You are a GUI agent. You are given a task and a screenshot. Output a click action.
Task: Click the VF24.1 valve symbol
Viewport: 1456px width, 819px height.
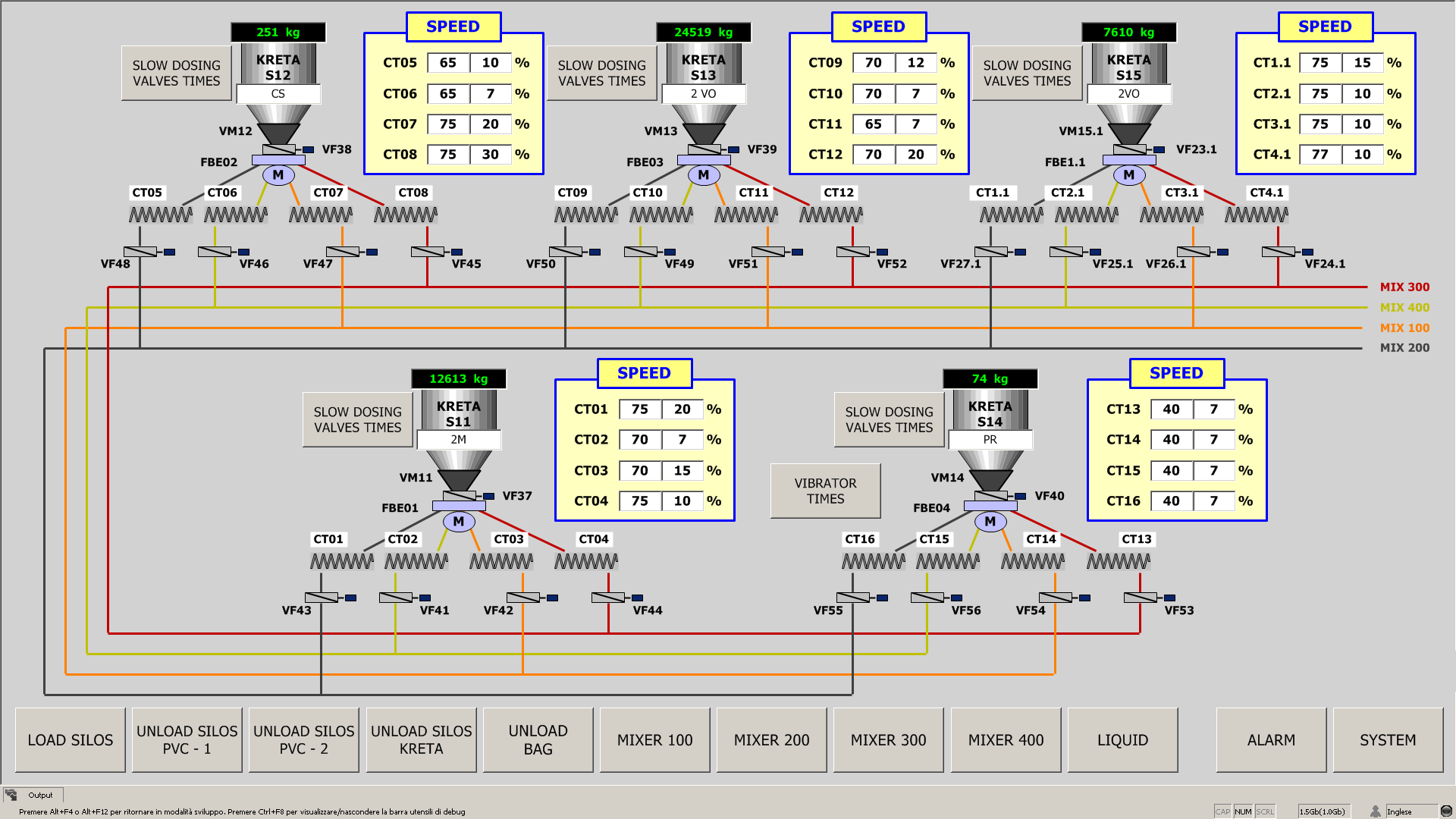[1279, 252]
